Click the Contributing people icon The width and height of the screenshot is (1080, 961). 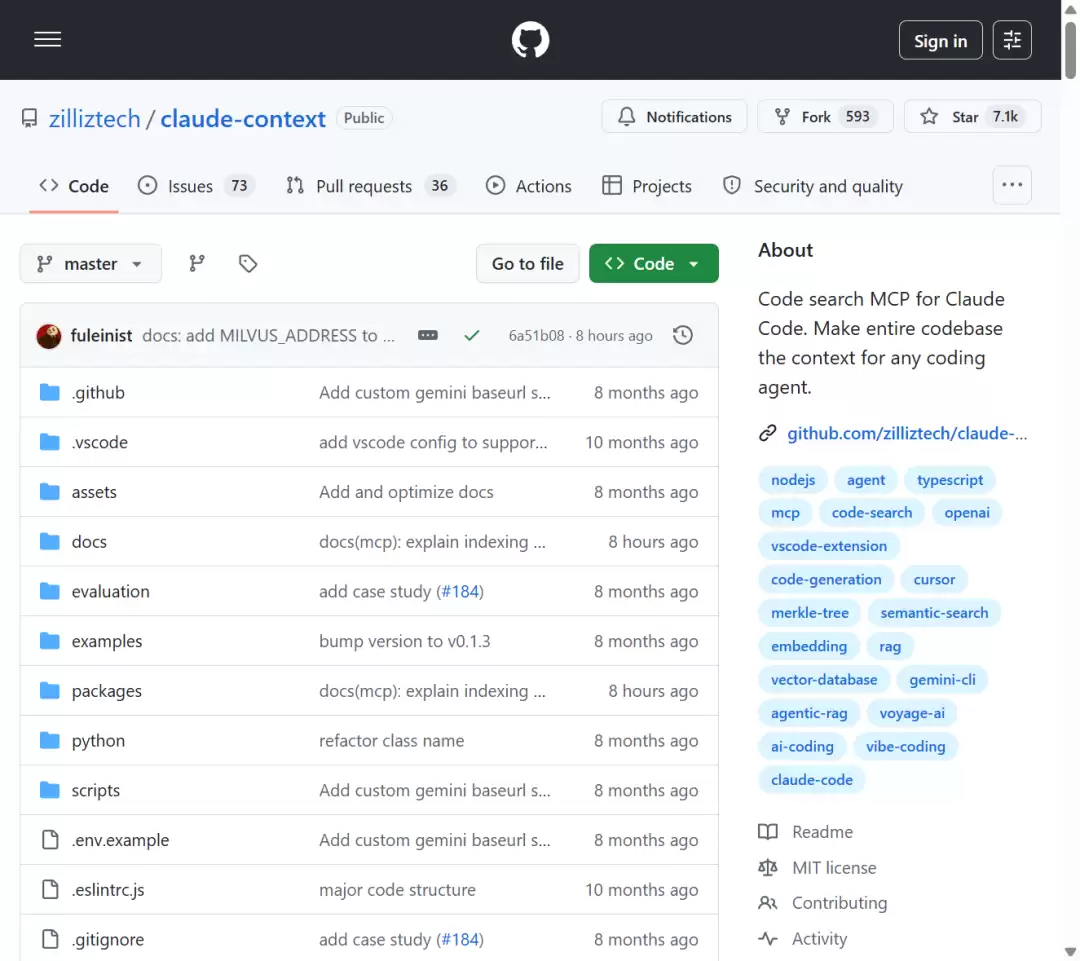click(x=768, y=902)
